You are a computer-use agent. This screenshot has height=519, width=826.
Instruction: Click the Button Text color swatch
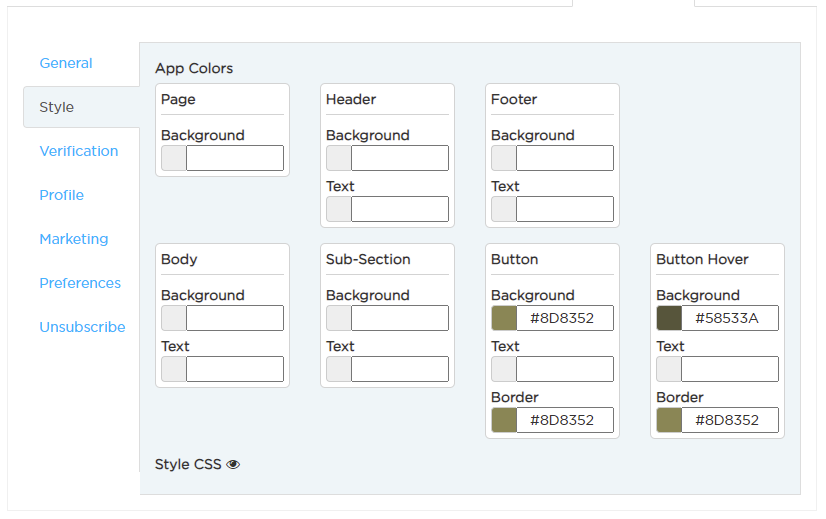click(504, 369)
